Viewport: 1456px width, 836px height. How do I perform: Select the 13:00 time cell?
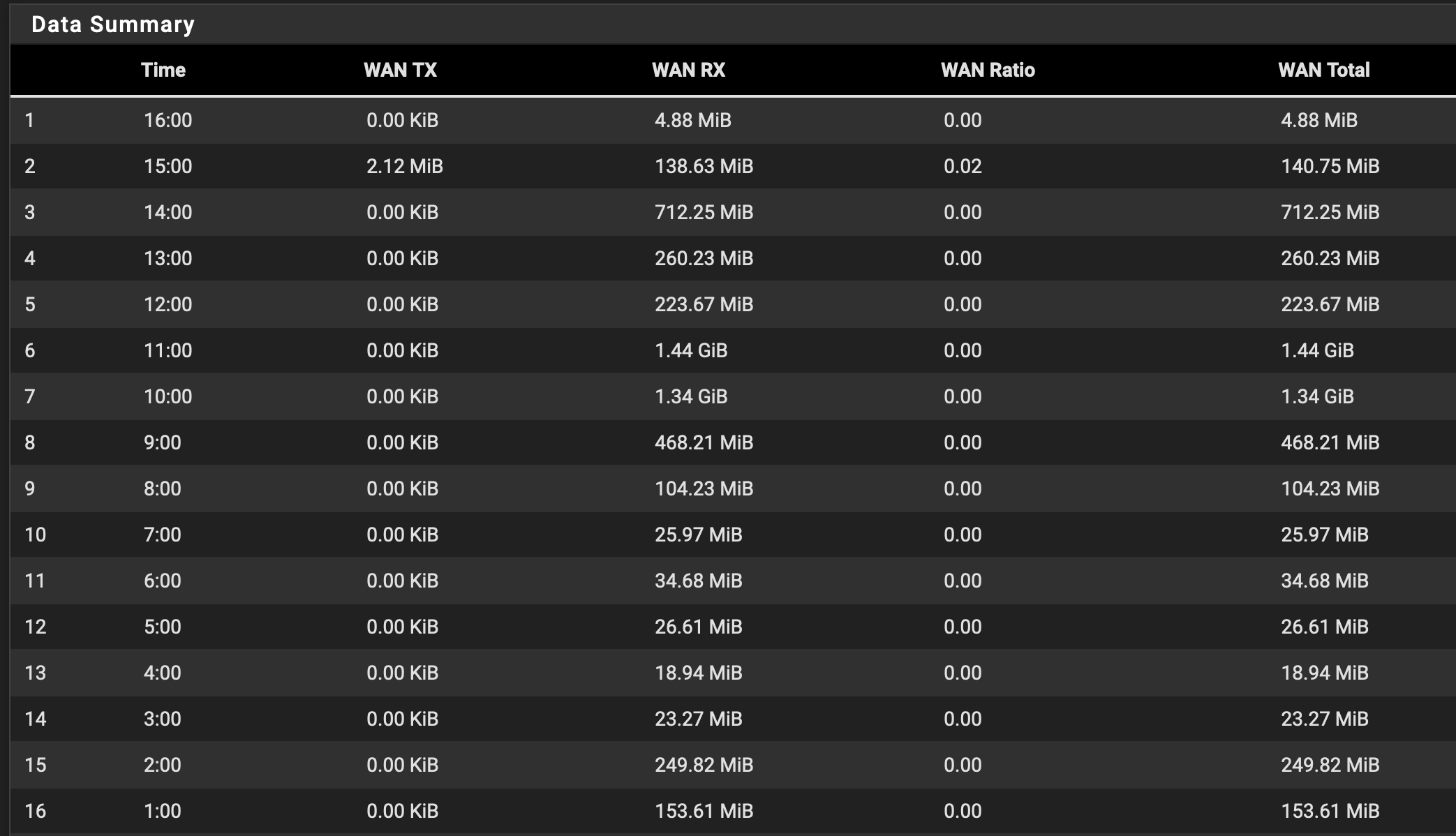pyautogui.click(x=168, y=258)
